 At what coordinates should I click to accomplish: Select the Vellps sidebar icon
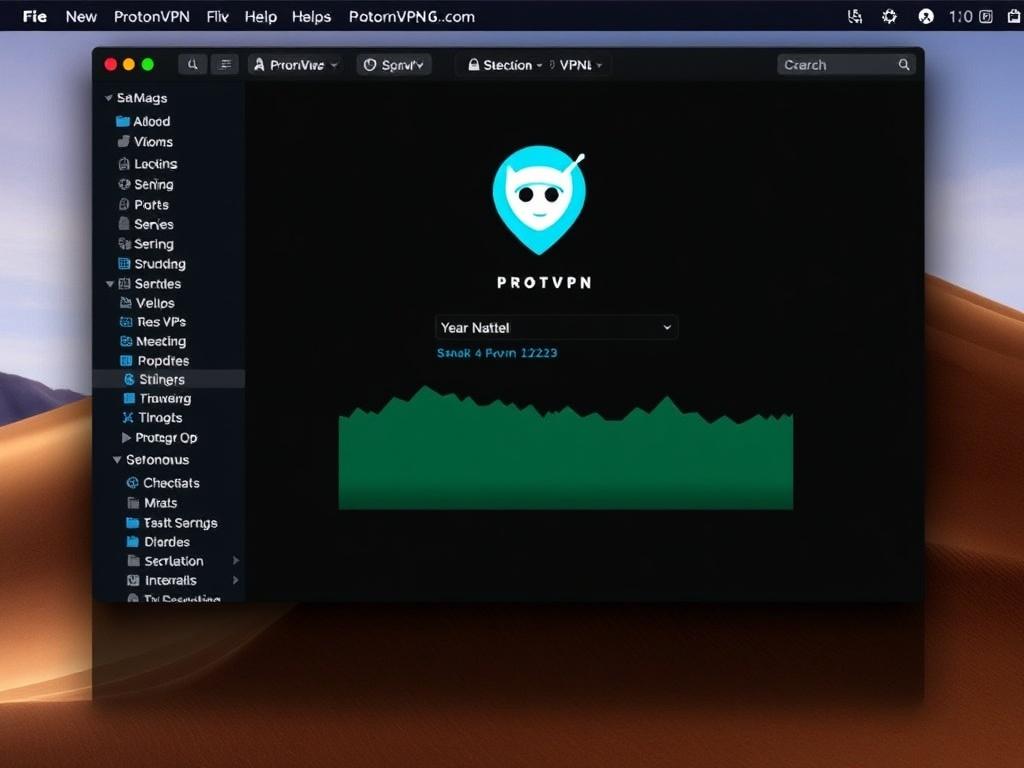coord(126,302)
